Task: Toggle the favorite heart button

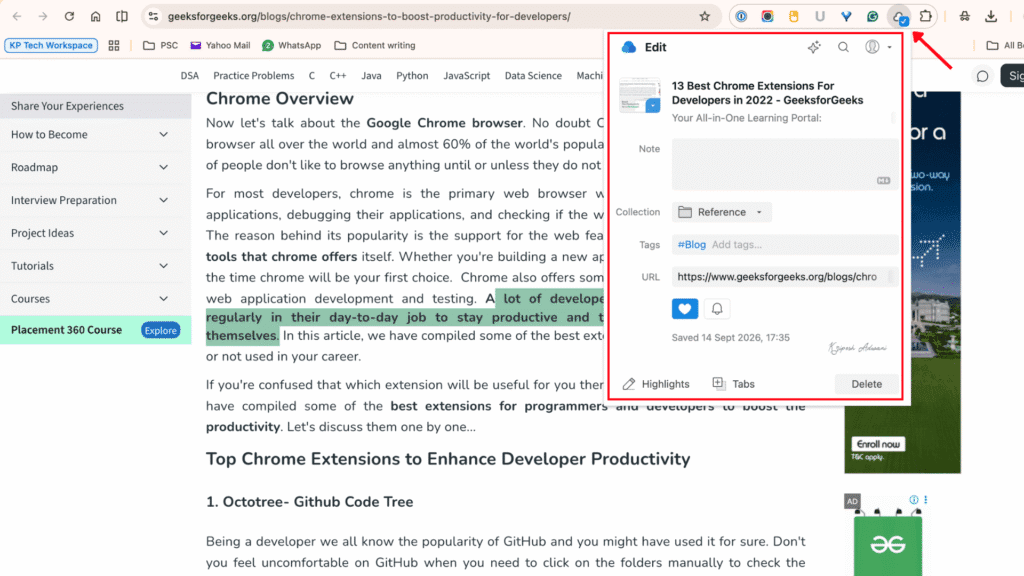Action: pos(684,309)
